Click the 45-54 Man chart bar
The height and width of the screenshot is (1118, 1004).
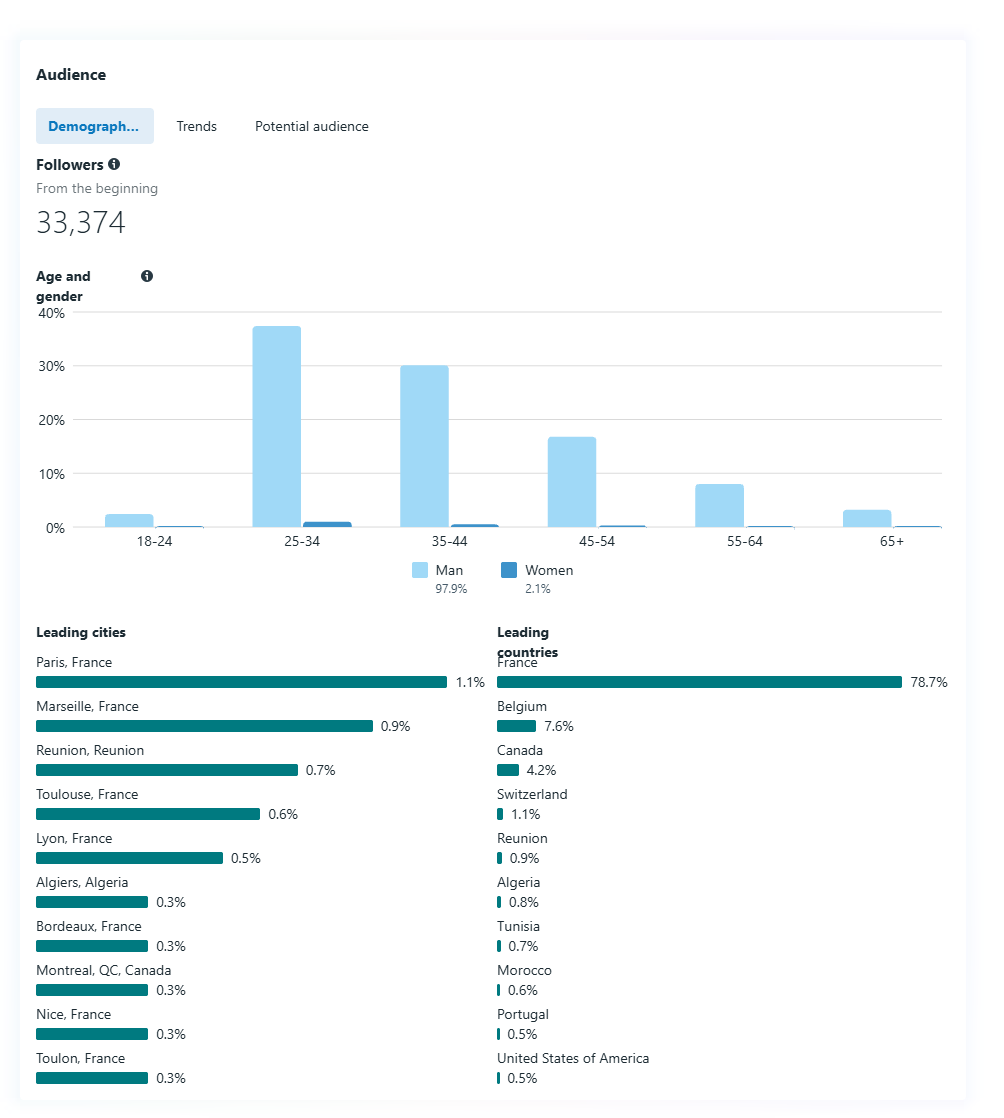(x=572, y=482)
